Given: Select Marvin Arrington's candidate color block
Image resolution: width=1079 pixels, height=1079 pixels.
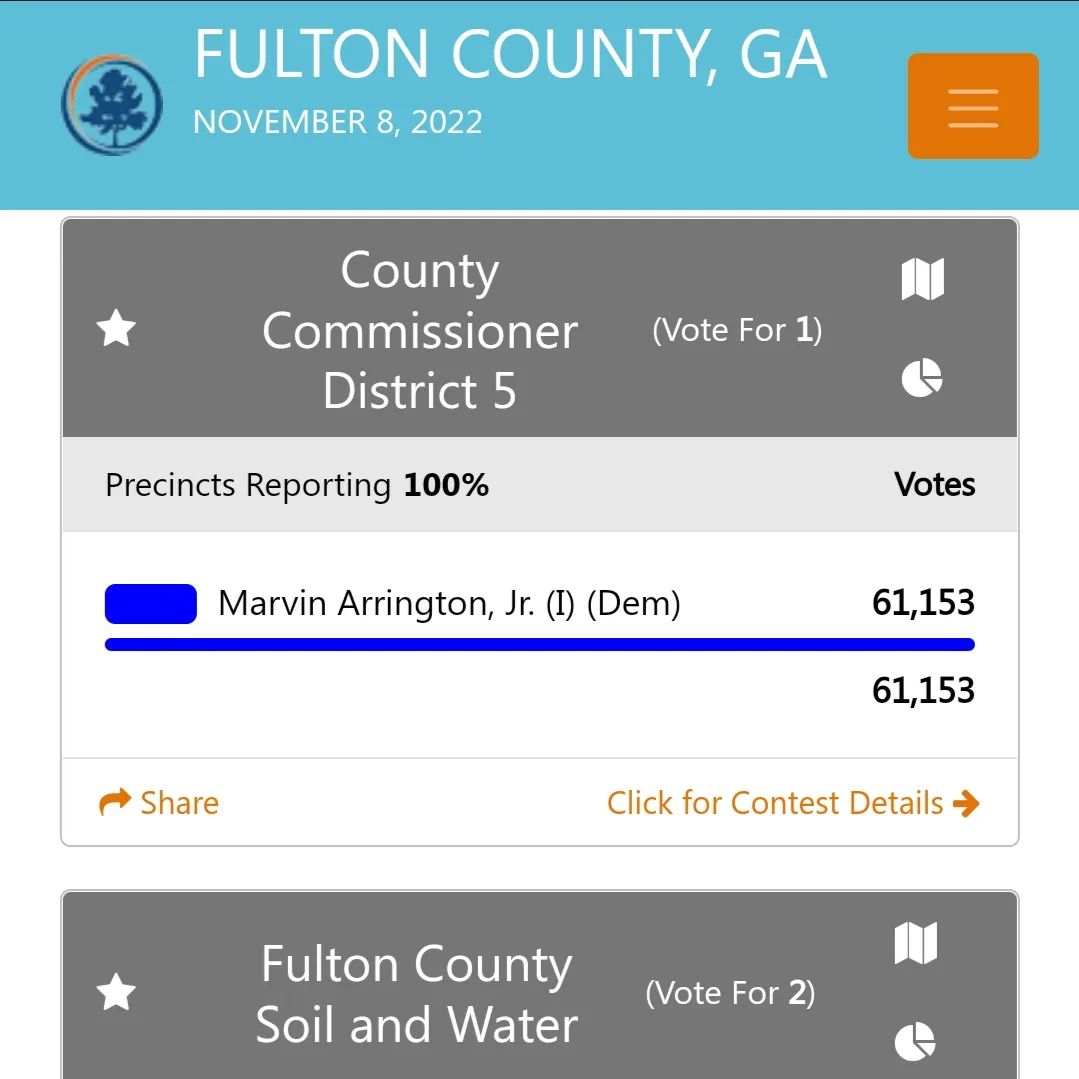Looking at the screenshot, I should [x=150, y=603].
